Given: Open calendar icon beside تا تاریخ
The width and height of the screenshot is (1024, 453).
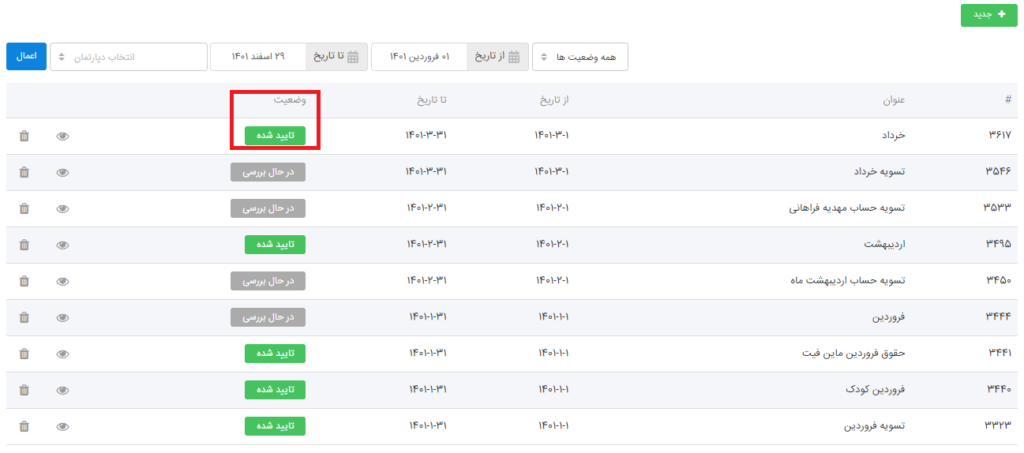Looking at the screenshot, I should click(x=353, y=57).
